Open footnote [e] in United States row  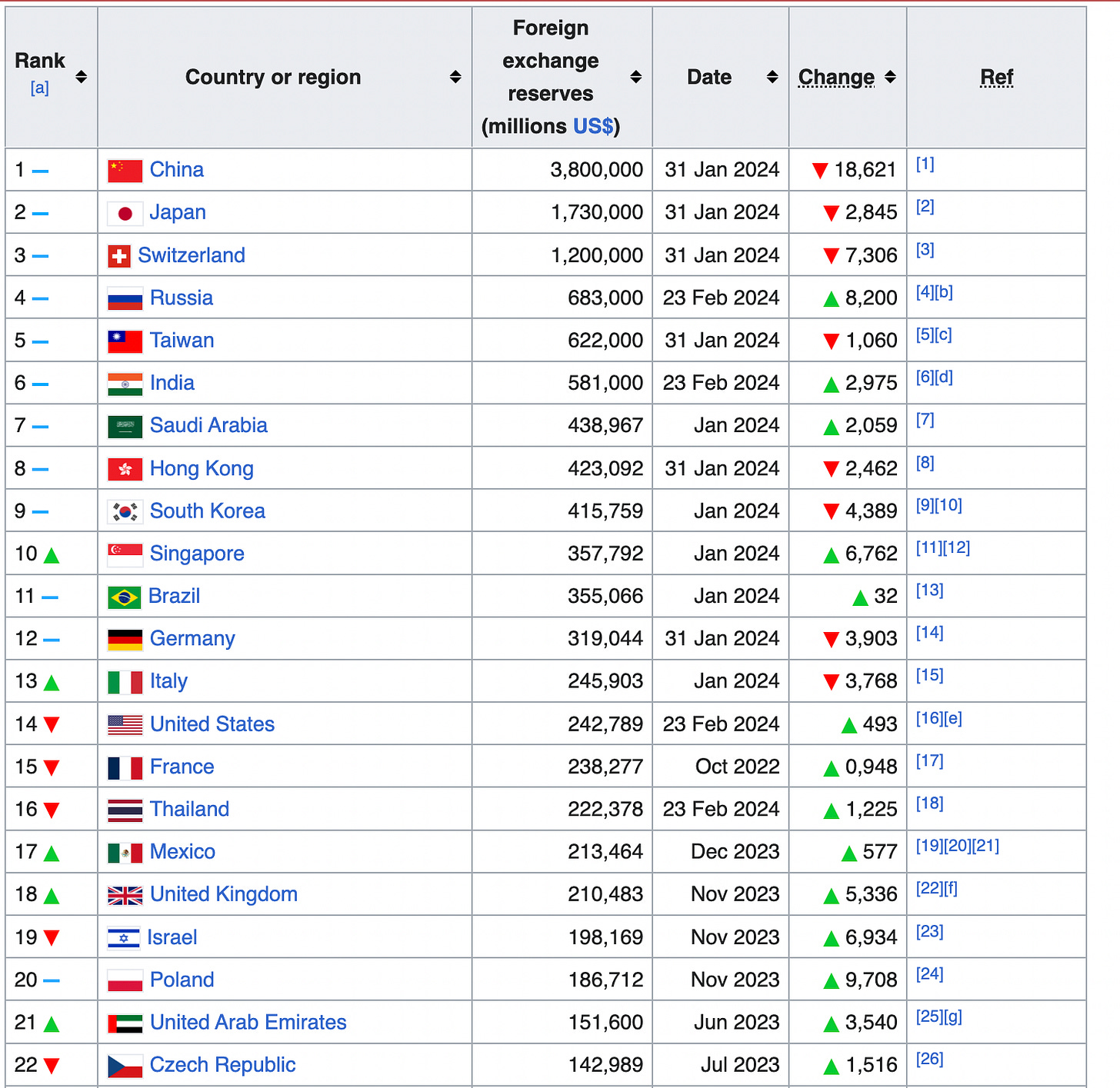[953, 718]
